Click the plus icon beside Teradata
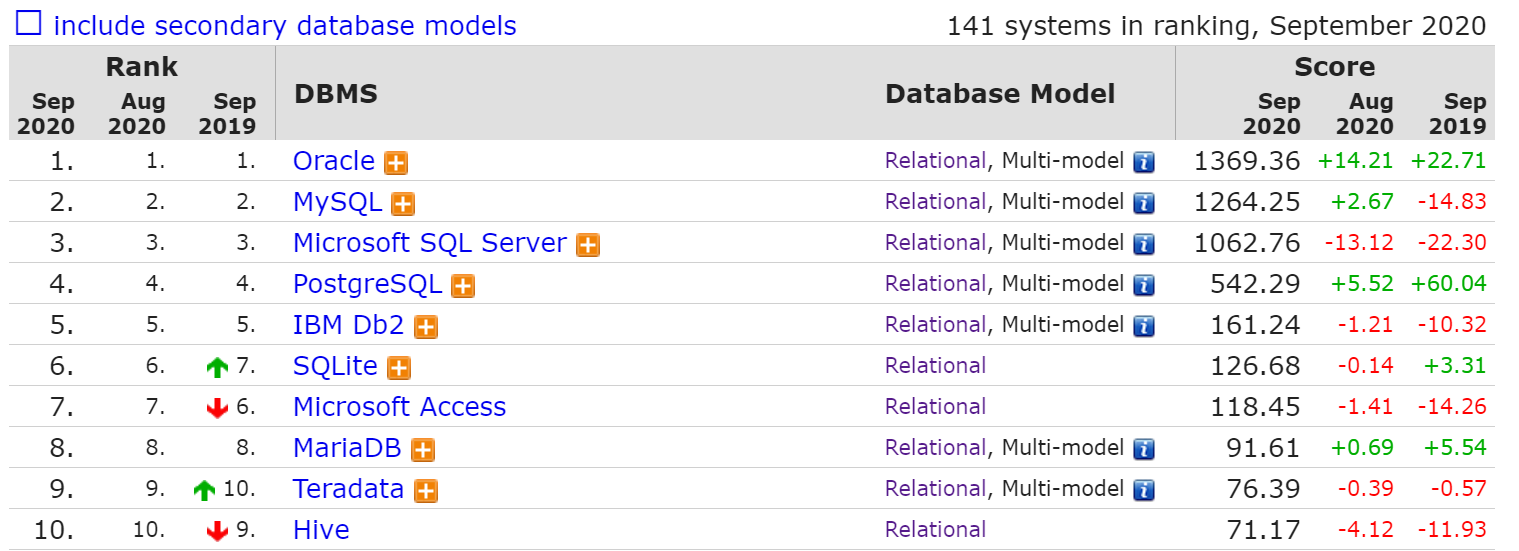Viewport: 1519px width, 551px height. coord(426,491)
